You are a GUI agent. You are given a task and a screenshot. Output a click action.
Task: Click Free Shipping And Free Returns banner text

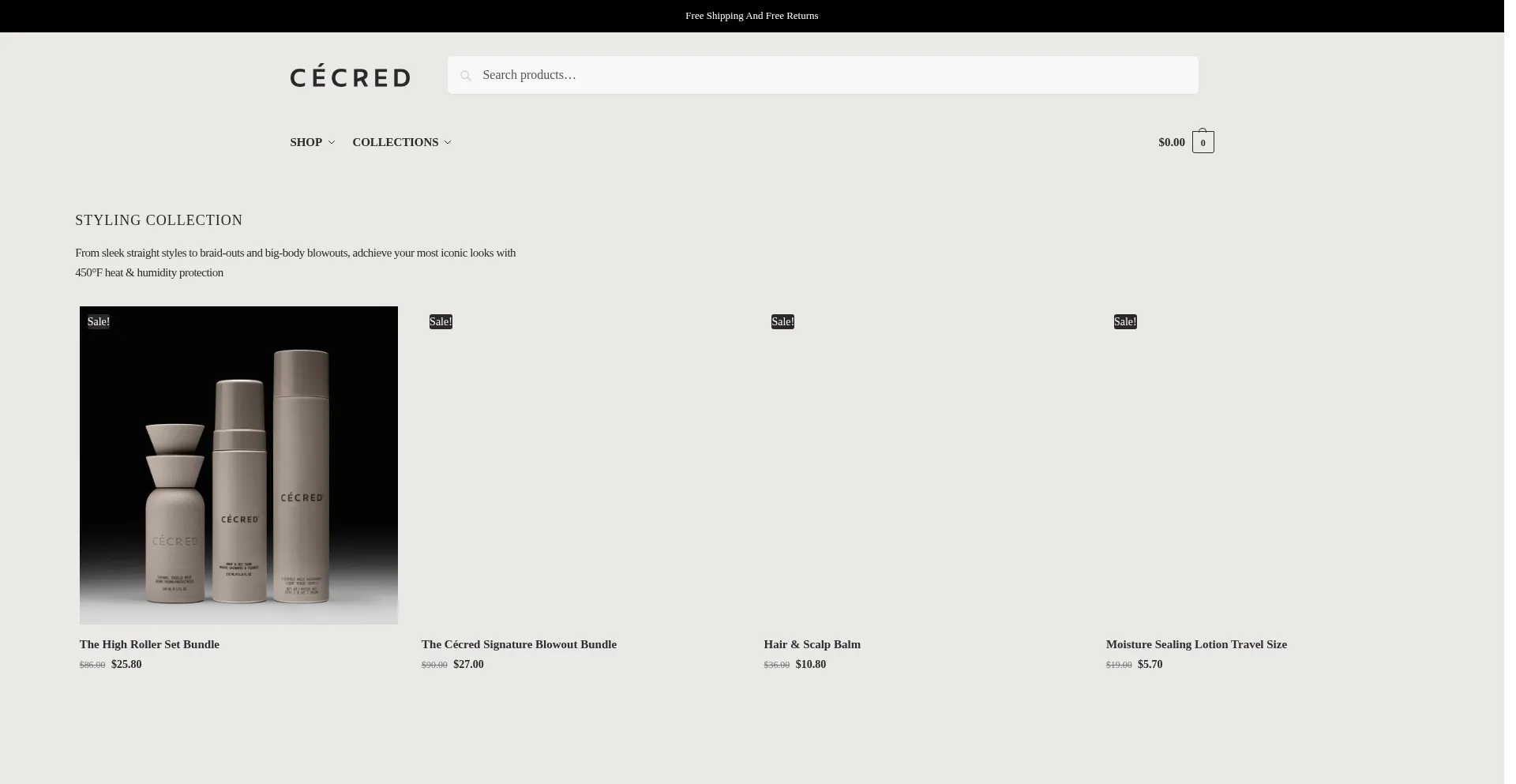coord(752,16)
